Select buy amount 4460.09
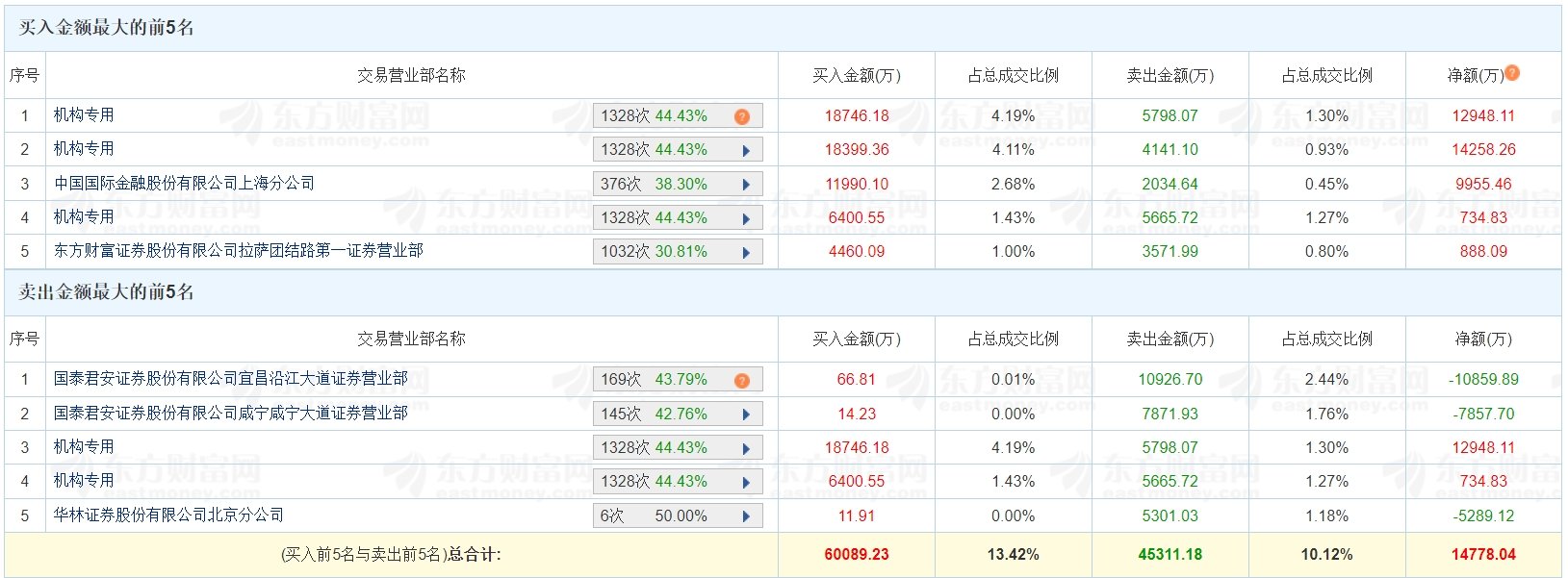Screen dimensions: 1568x578 857,252
